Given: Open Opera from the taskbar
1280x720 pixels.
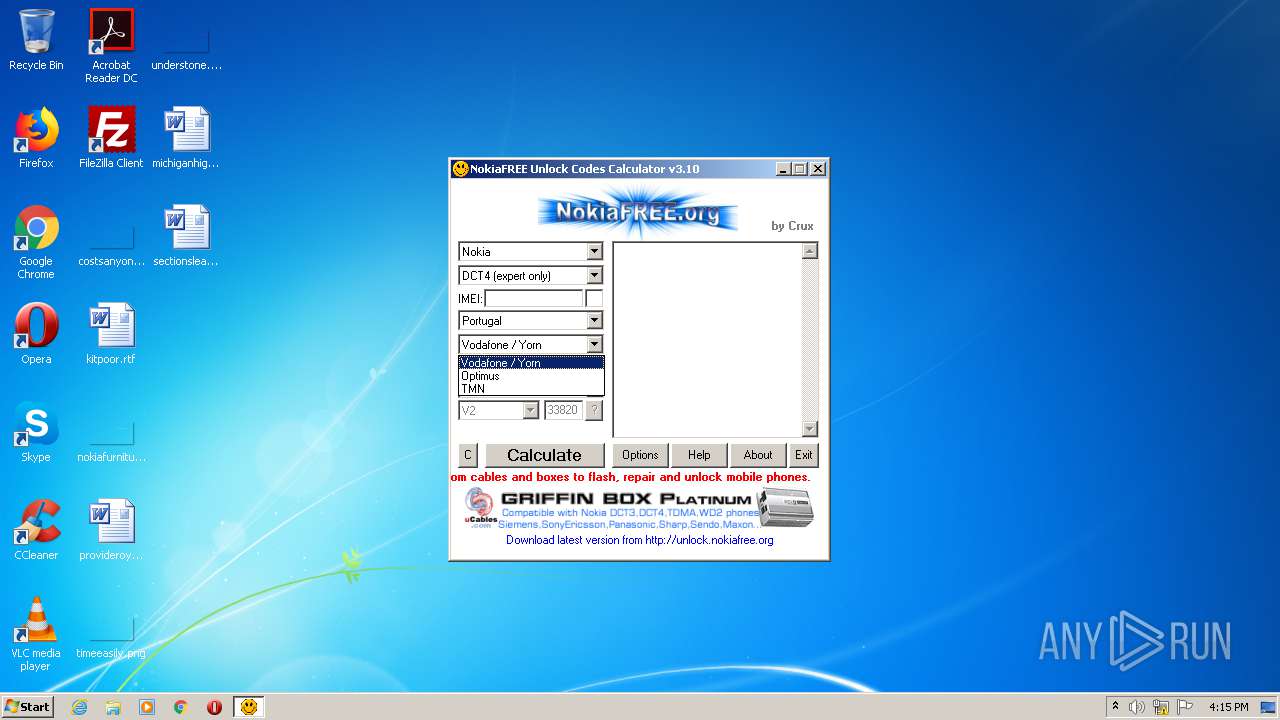Looking at the screenshot, I should [x=214, y=707].
